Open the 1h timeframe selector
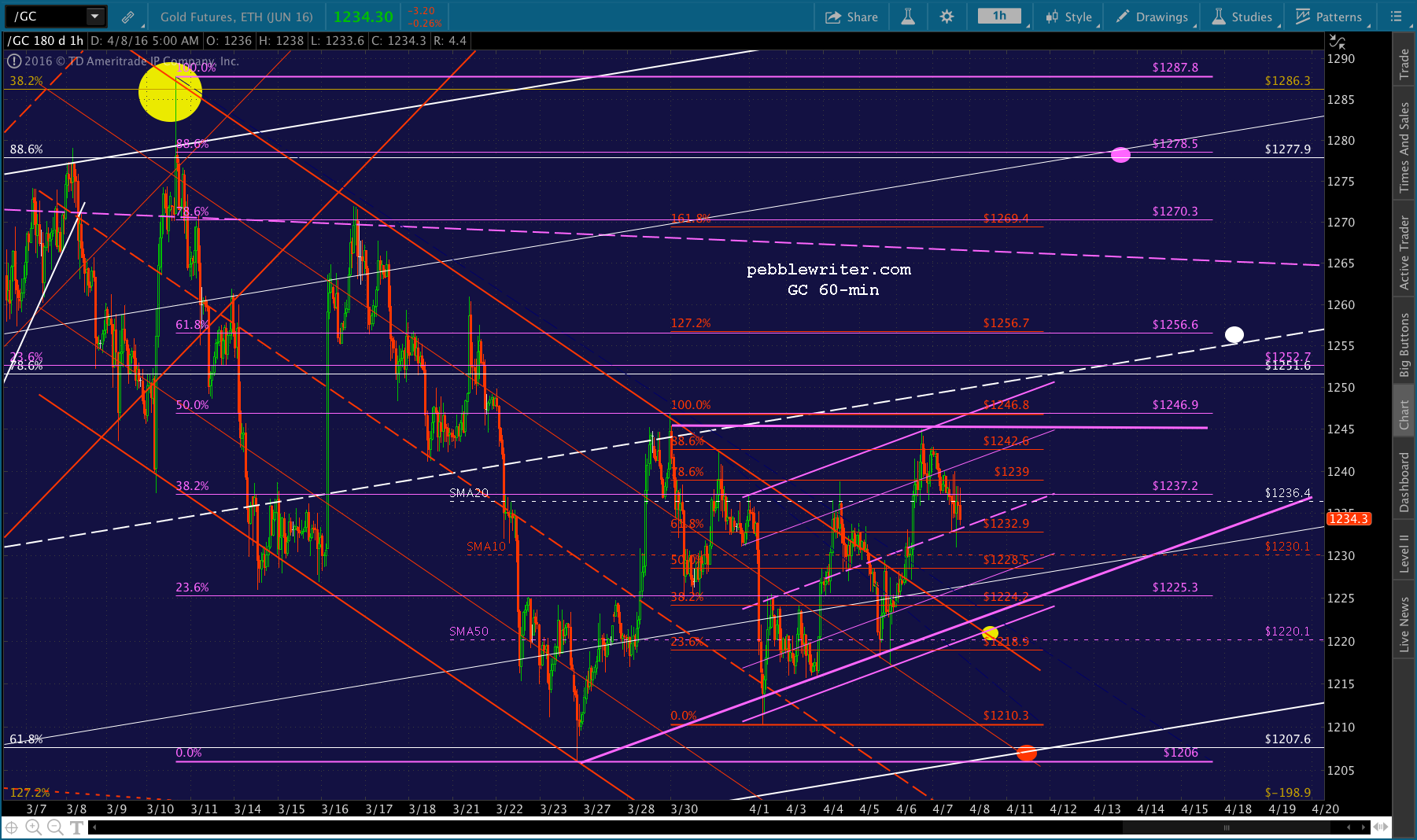This screenshot has width=1417, height=840. [999, 16]
